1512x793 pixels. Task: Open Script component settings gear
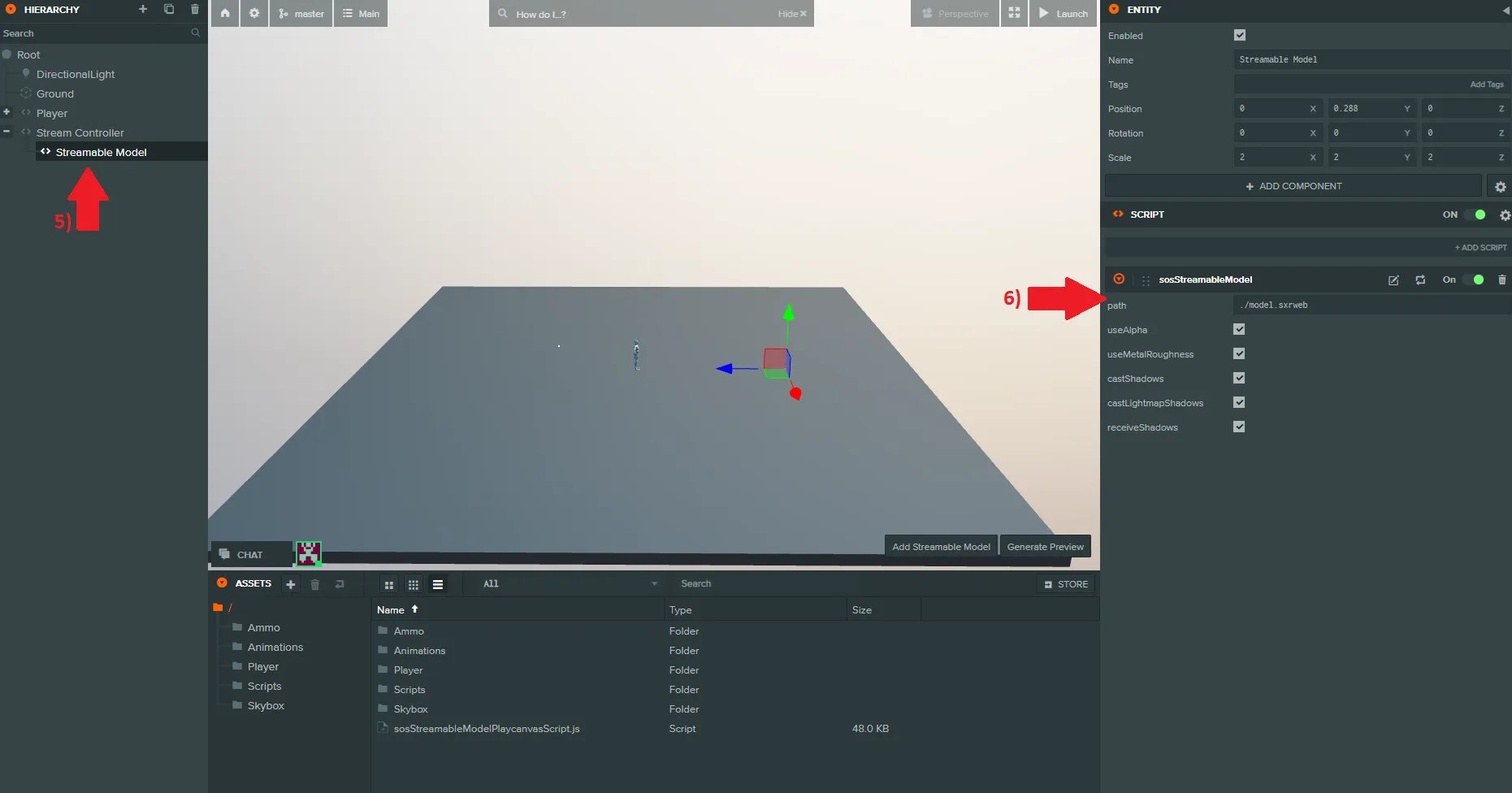[1505, 215]
